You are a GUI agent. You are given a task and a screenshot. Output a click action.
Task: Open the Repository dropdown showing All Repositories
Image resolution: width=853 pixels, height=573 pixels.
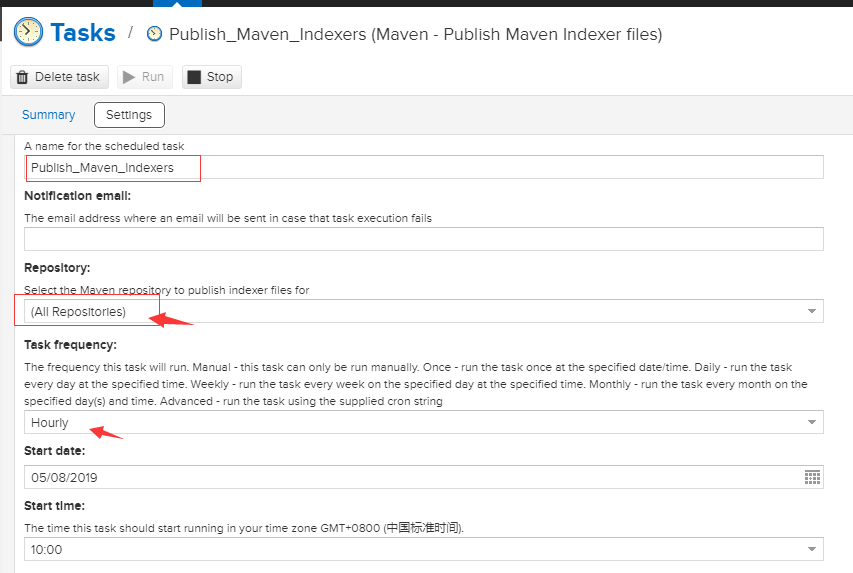point(424,311)
